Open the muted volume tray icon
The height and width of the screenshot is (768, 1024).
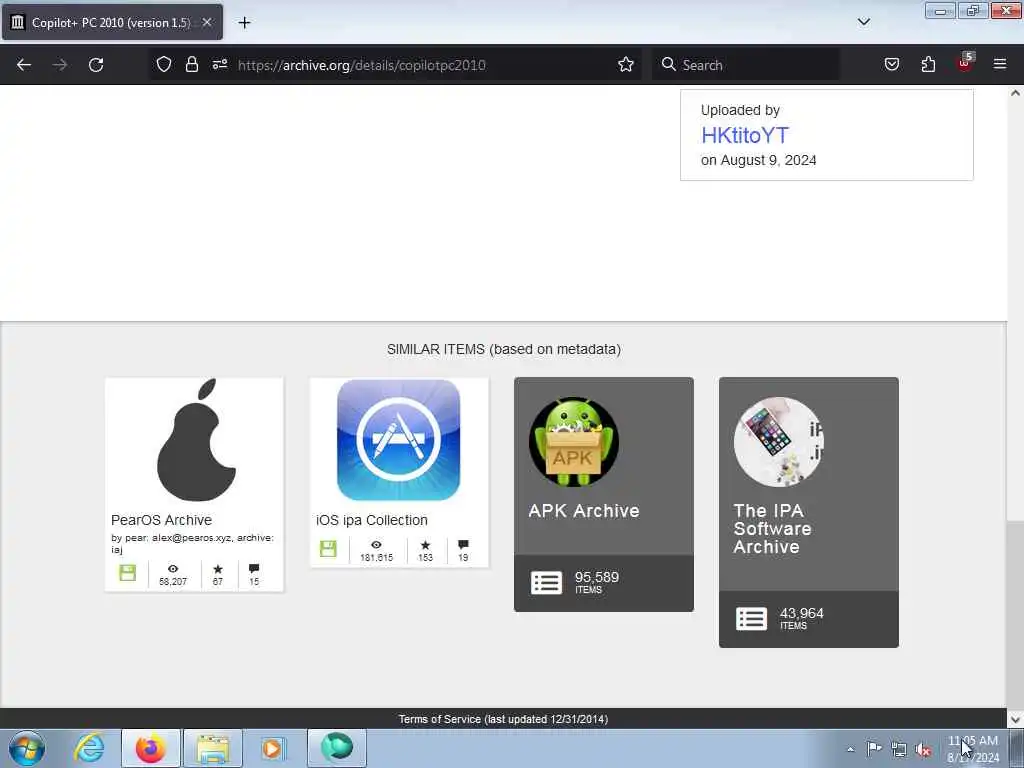click(923, 749)
